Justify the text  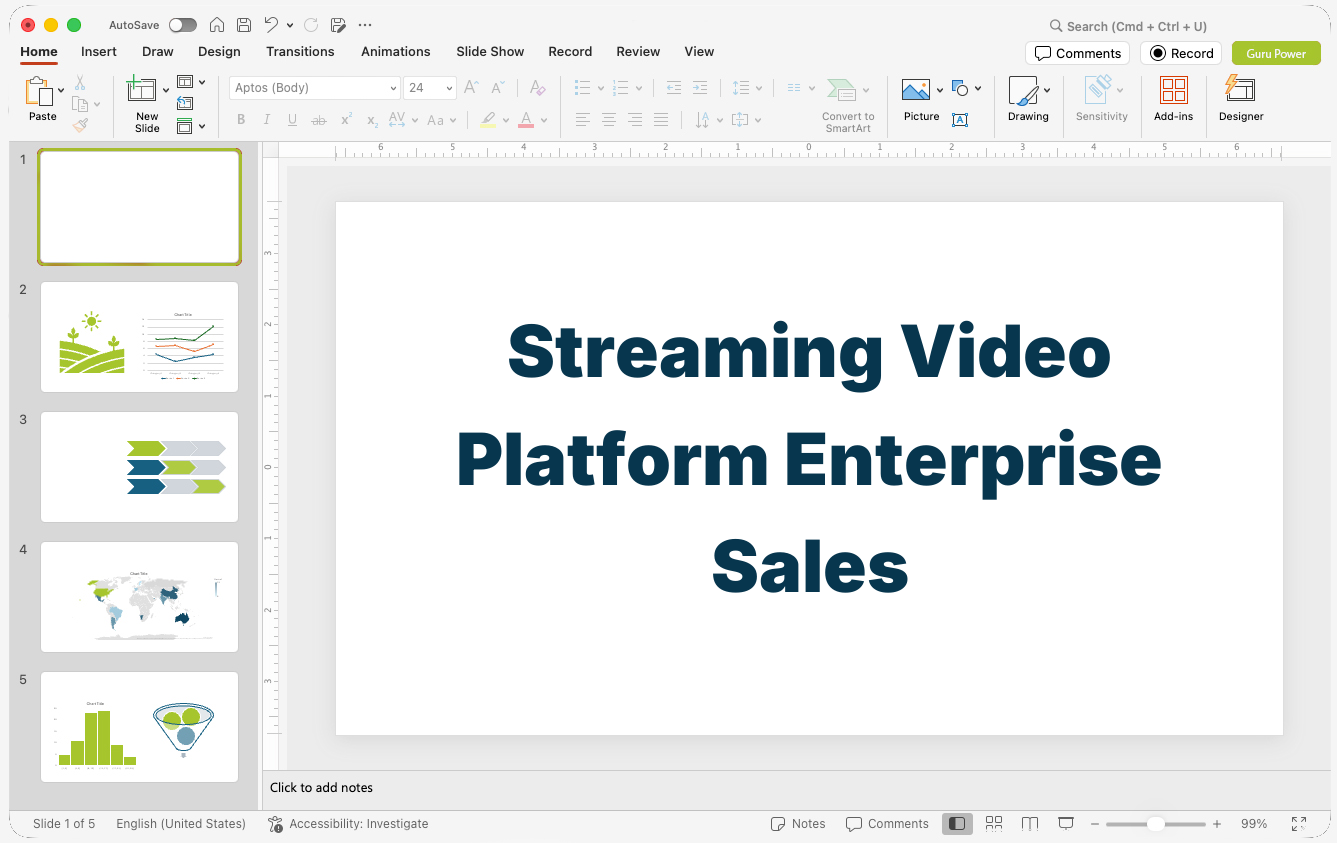coord(661,120)
